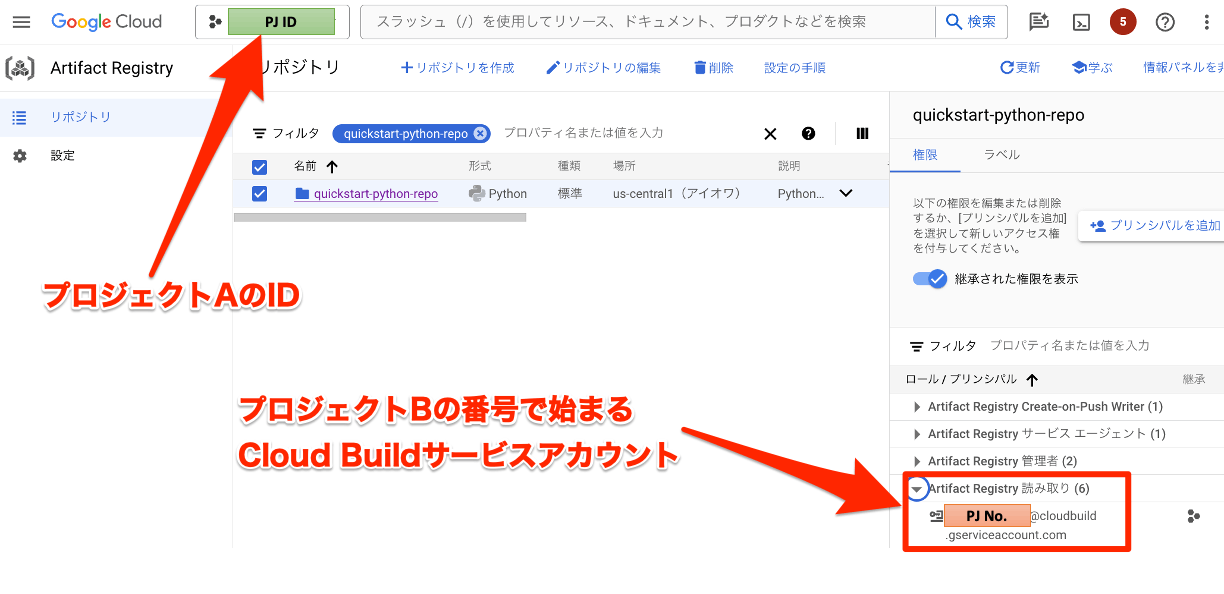
Task: Click プリンシパルを追加 button
Action: (1156, 226)
